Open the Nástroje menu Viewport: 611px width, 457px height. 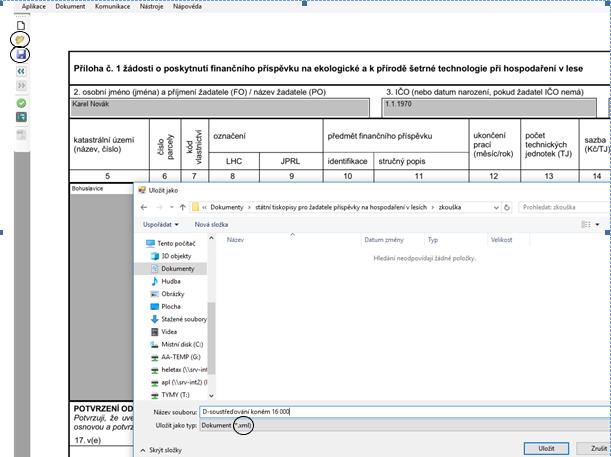tap(152, 7)
